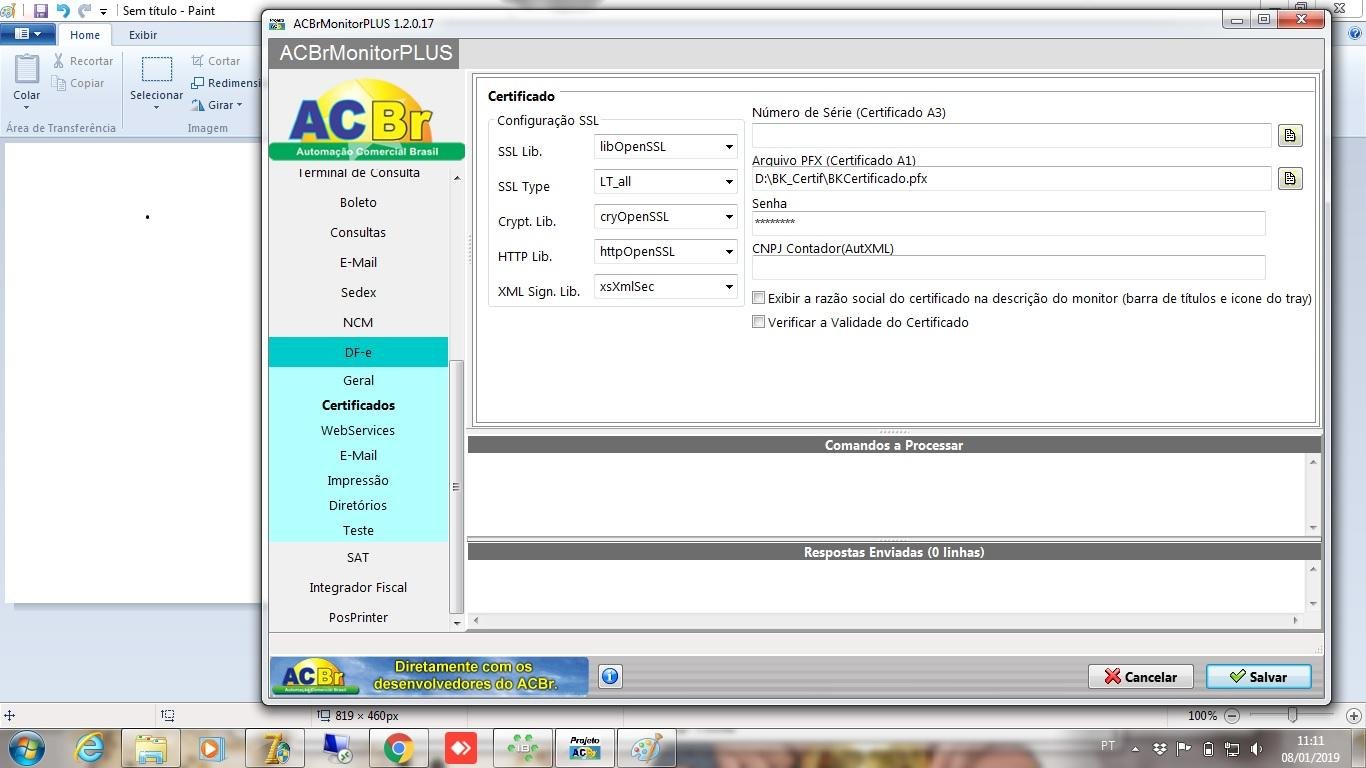Open WebServices under DF-e
1366x768 pixels.
tap(358, 430)
